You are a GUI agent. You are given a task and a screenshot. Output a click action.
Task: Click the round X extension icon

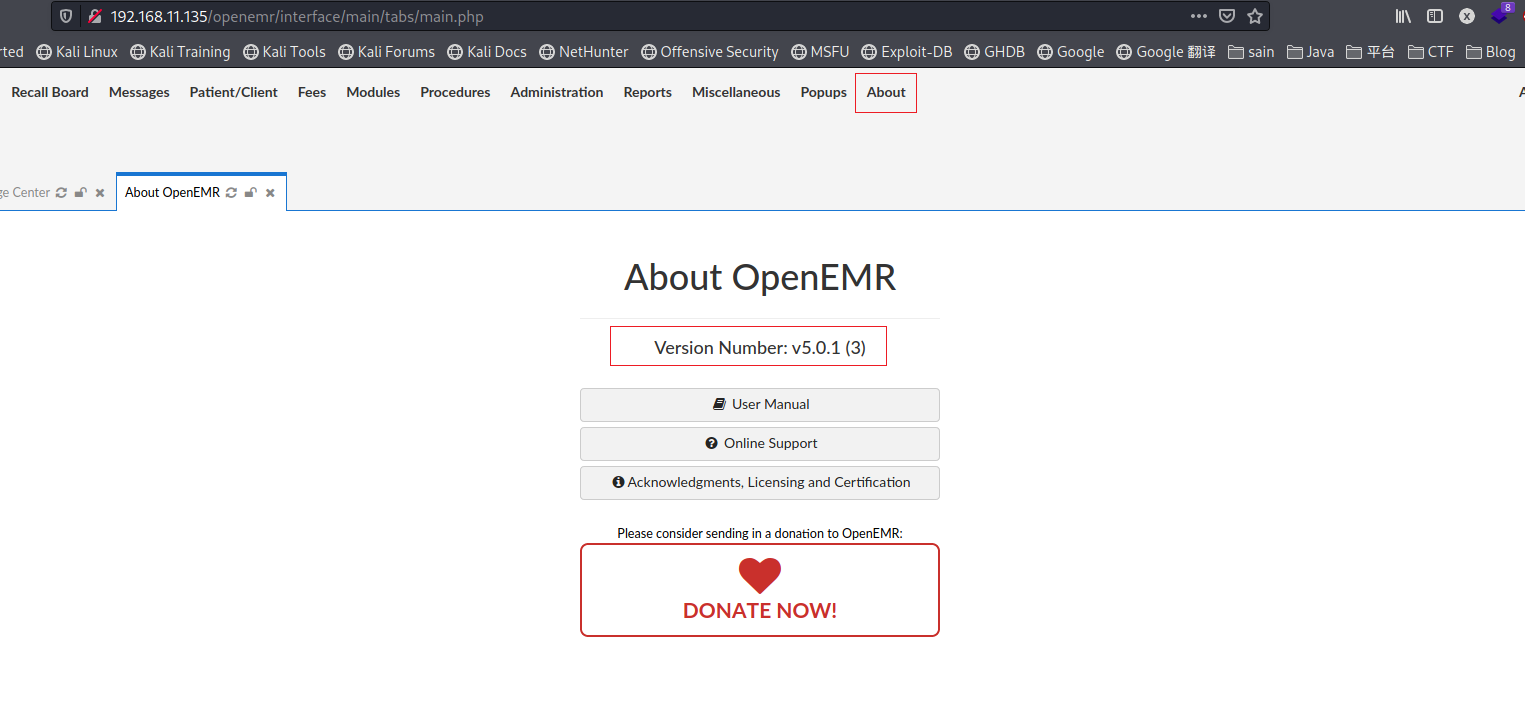tap(1467, 16)
